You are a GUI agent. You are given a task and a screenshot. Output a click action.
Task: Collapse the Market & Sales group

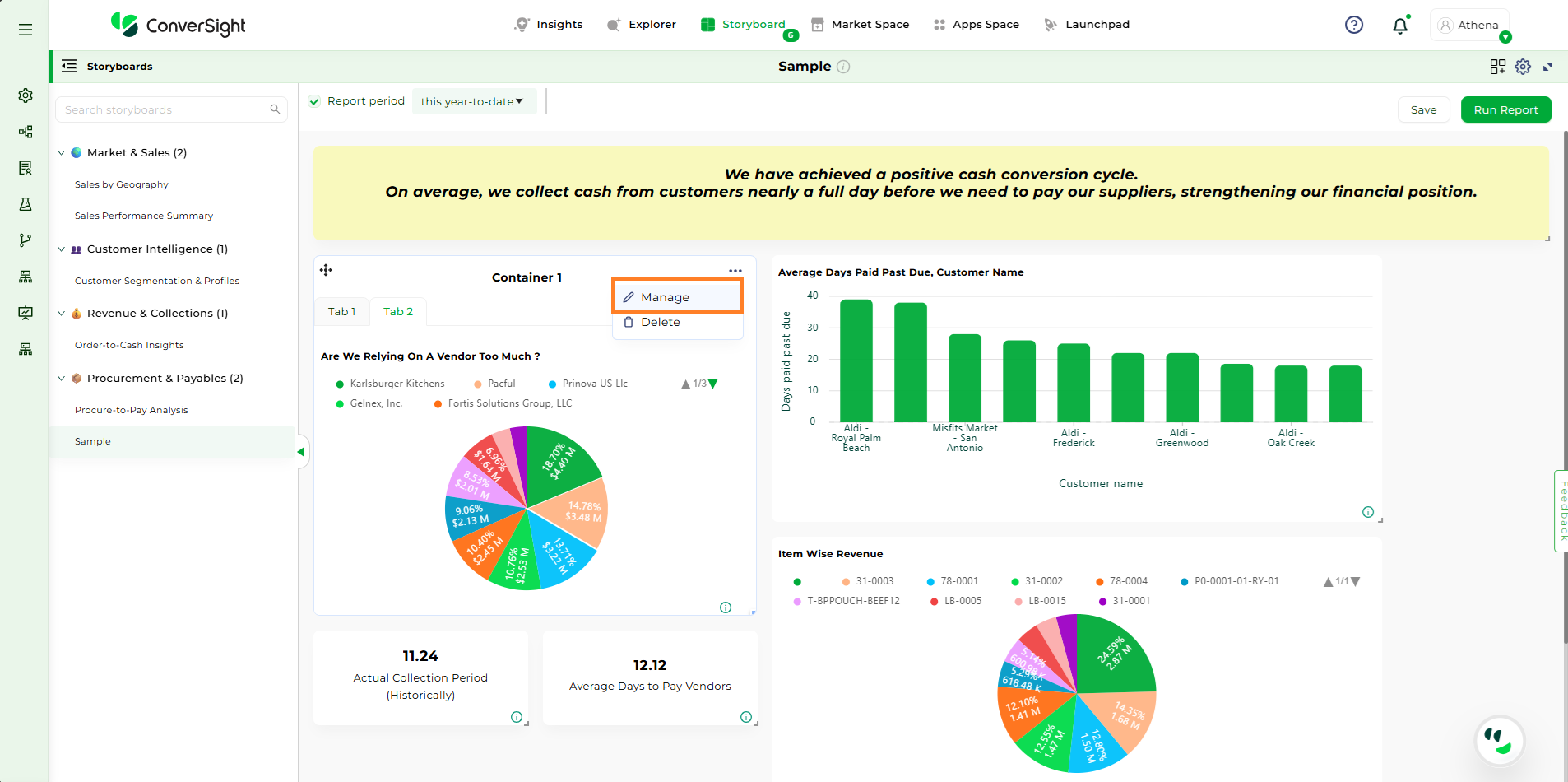coord(61,152)
